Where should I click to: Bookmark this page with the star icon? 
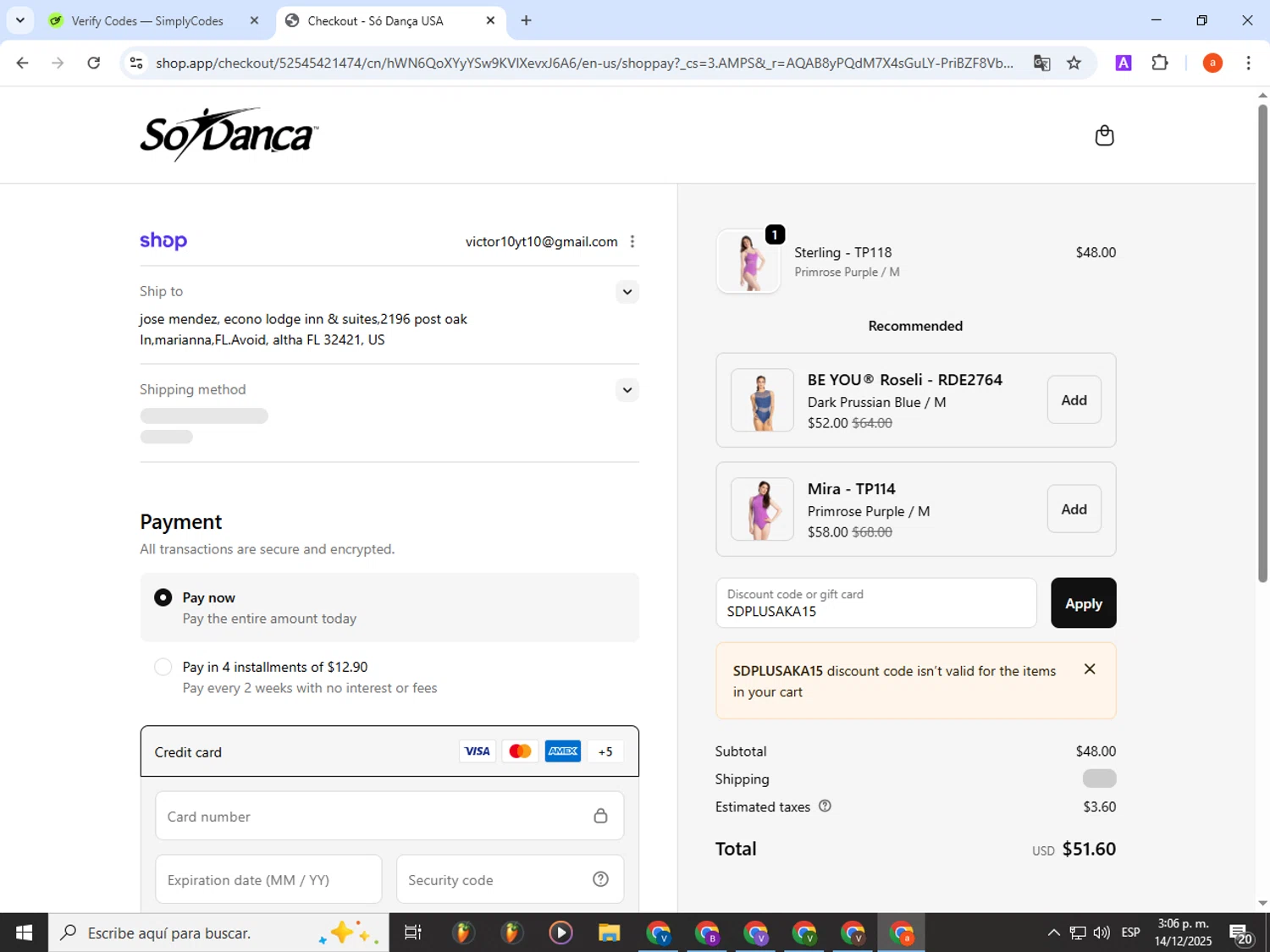click(1074, 63)
